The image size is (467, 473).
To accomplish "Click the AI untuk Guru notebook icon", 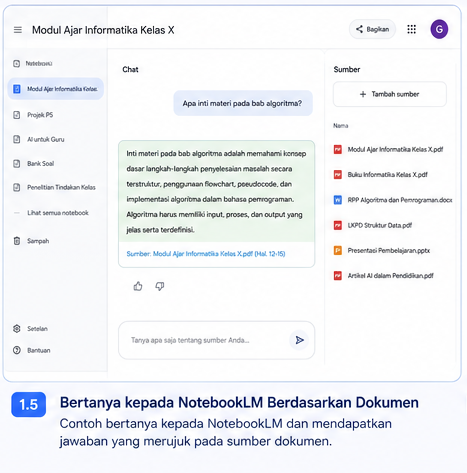I will coord(17,139).
